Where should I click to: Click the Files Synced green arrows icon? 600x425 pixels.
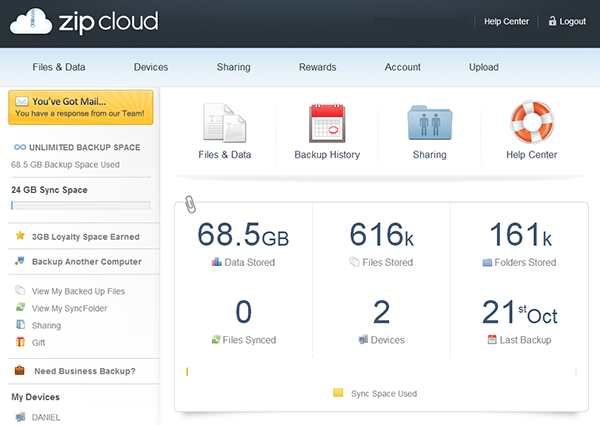(216, 339)
